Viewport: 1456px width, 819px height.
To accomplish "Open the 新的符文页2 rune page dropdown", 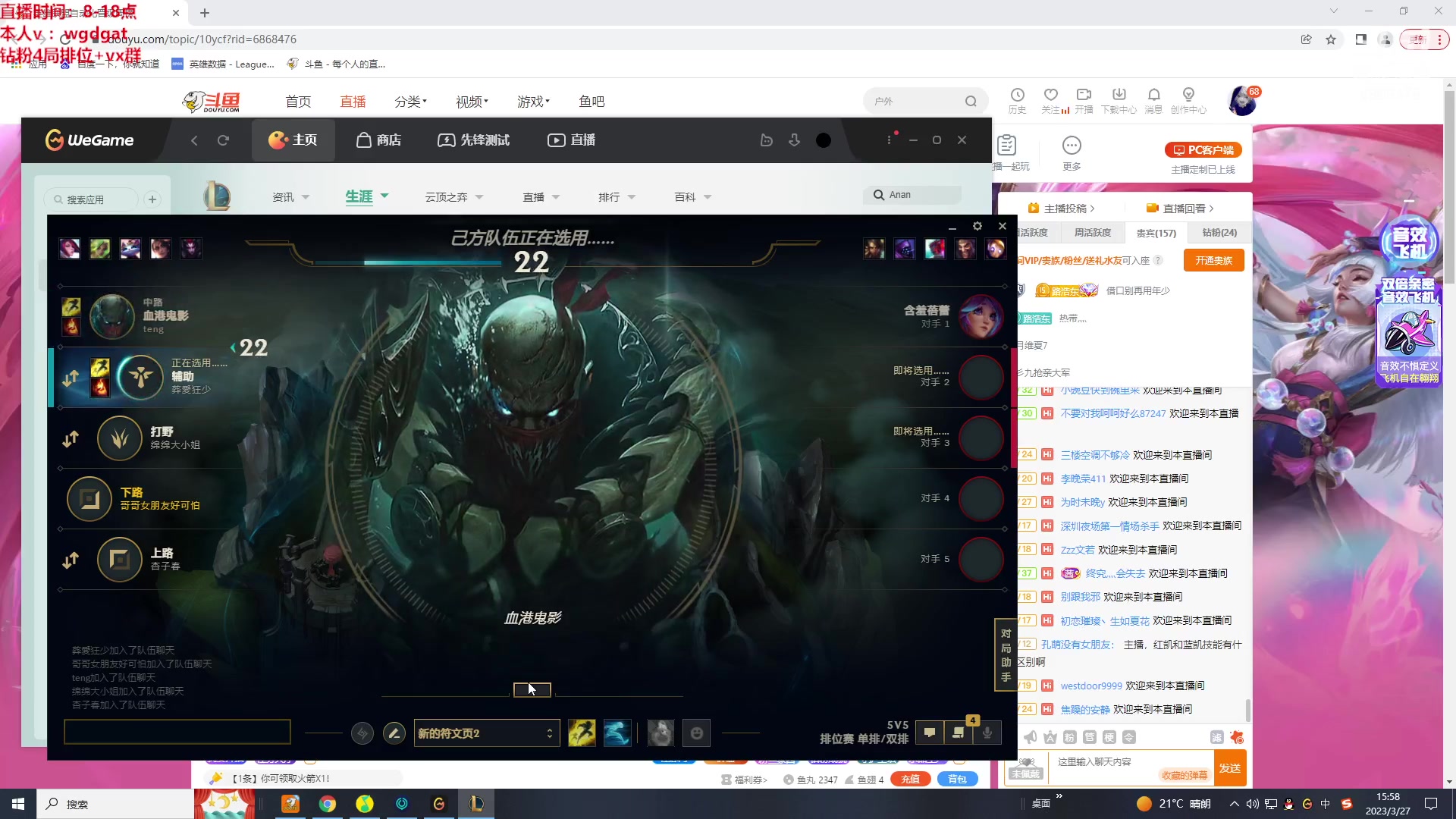I will coord(486,733).
